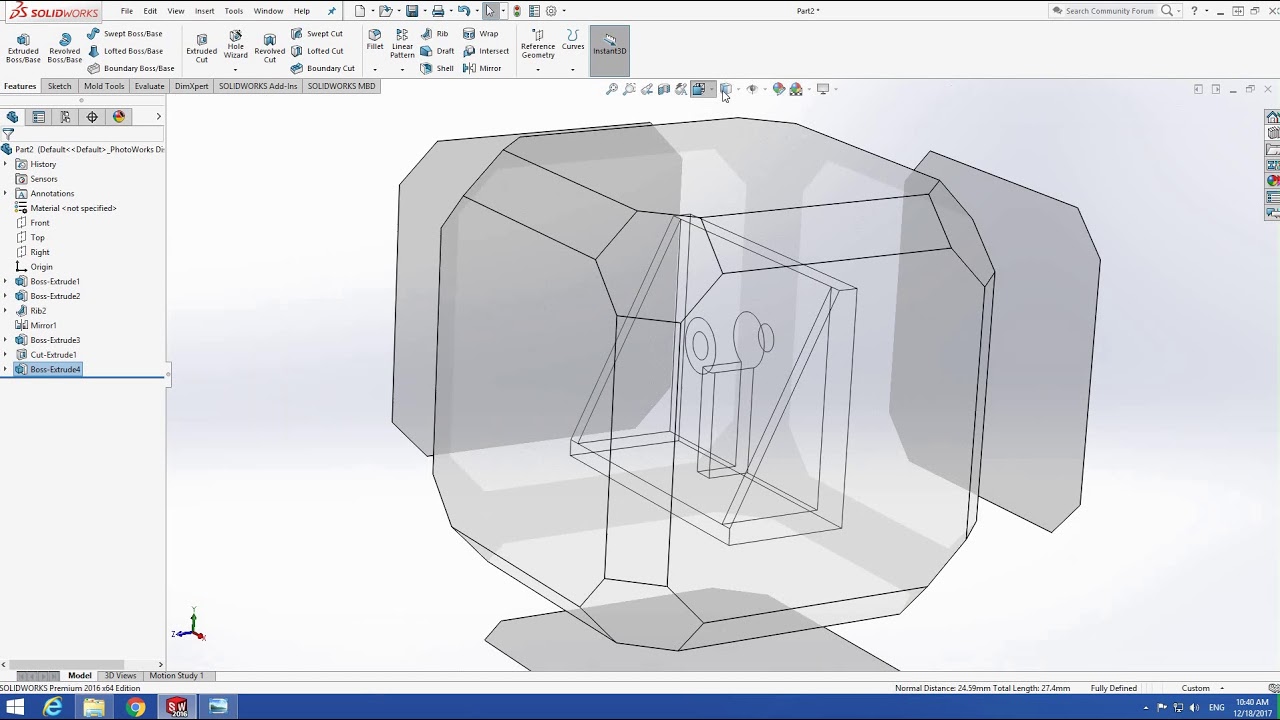This screenshot has width=1280, height=720.
Task: Apply the Draft feature
Action: click(x=438, y=51)
